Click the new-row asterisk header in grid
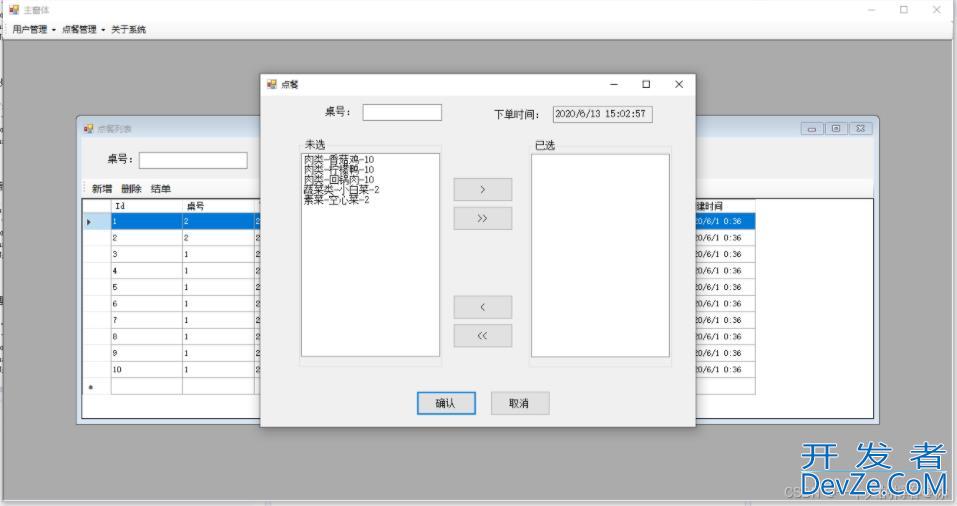This screenshot has width=957, height=506. (96, 386)
